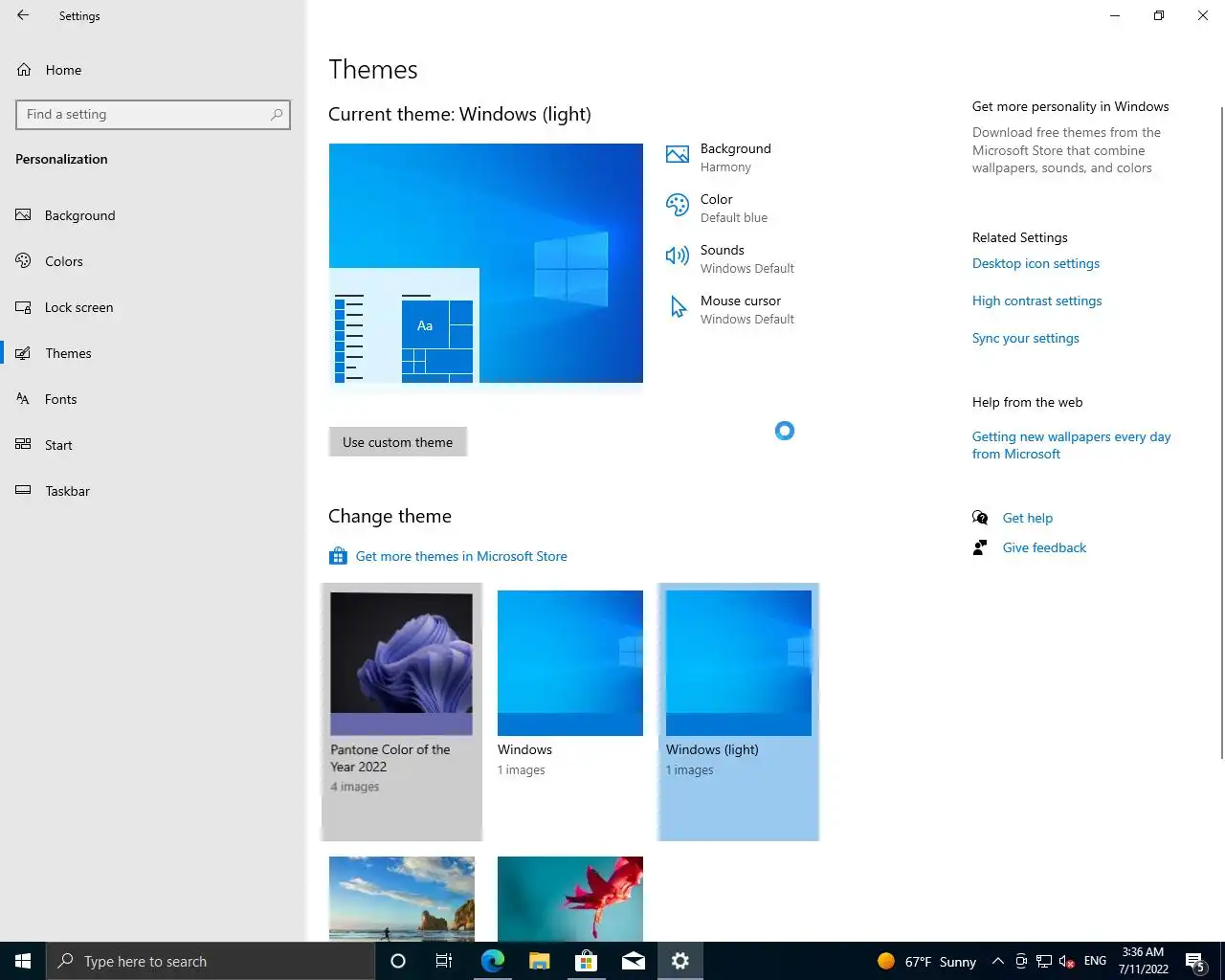Apply Pantone Color of the Year 2022 theme
Viewport: 1225px width, 980px height.
402,711
